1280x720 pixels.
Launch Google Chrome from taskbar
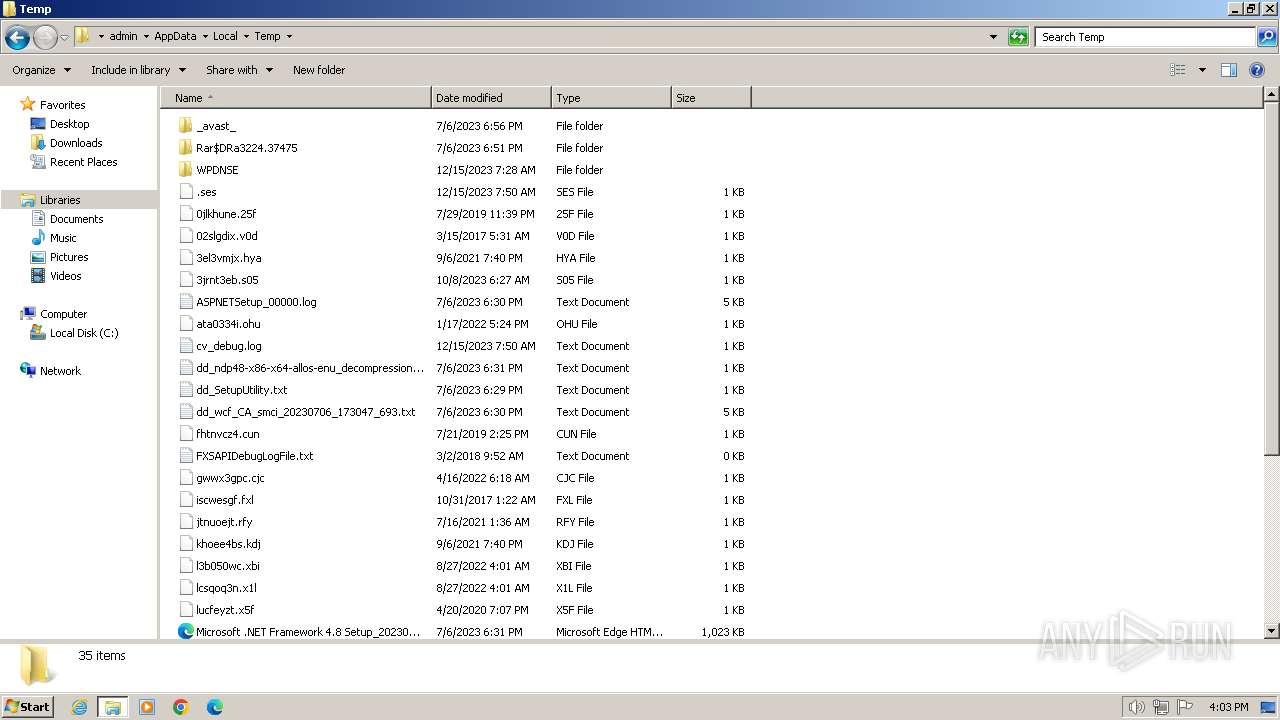(181, 707)
